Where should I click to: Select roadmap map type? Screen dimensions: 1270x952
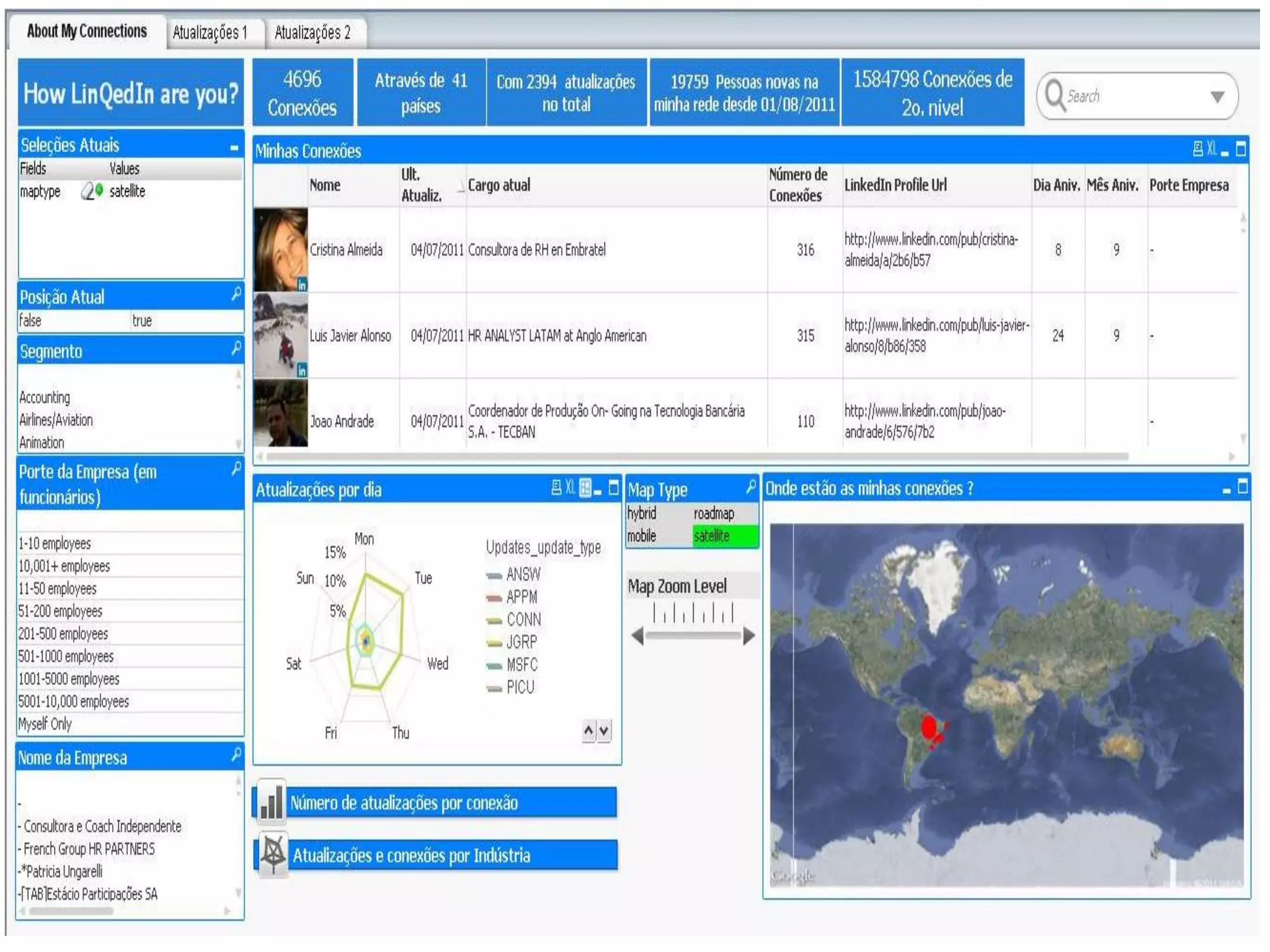714,513
